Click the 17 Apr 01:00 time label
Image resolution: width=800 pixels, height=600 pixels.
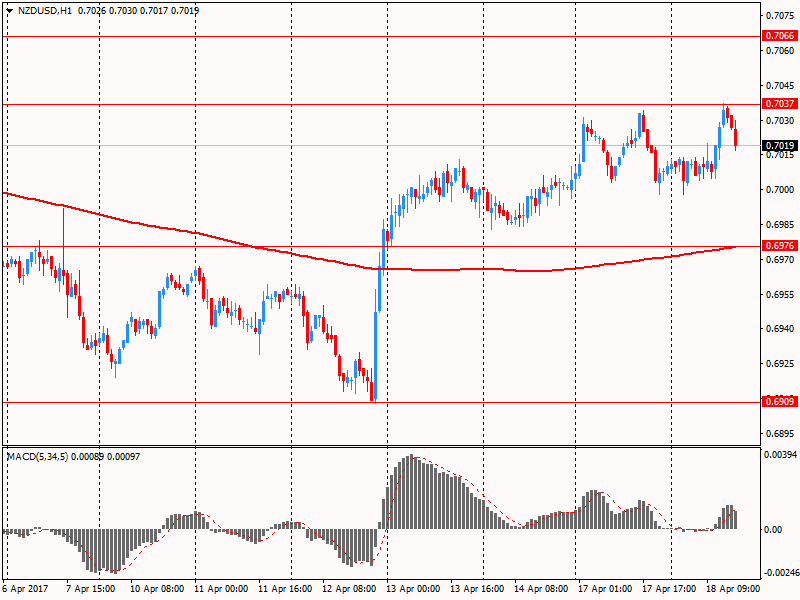click(x=605, y=589)
